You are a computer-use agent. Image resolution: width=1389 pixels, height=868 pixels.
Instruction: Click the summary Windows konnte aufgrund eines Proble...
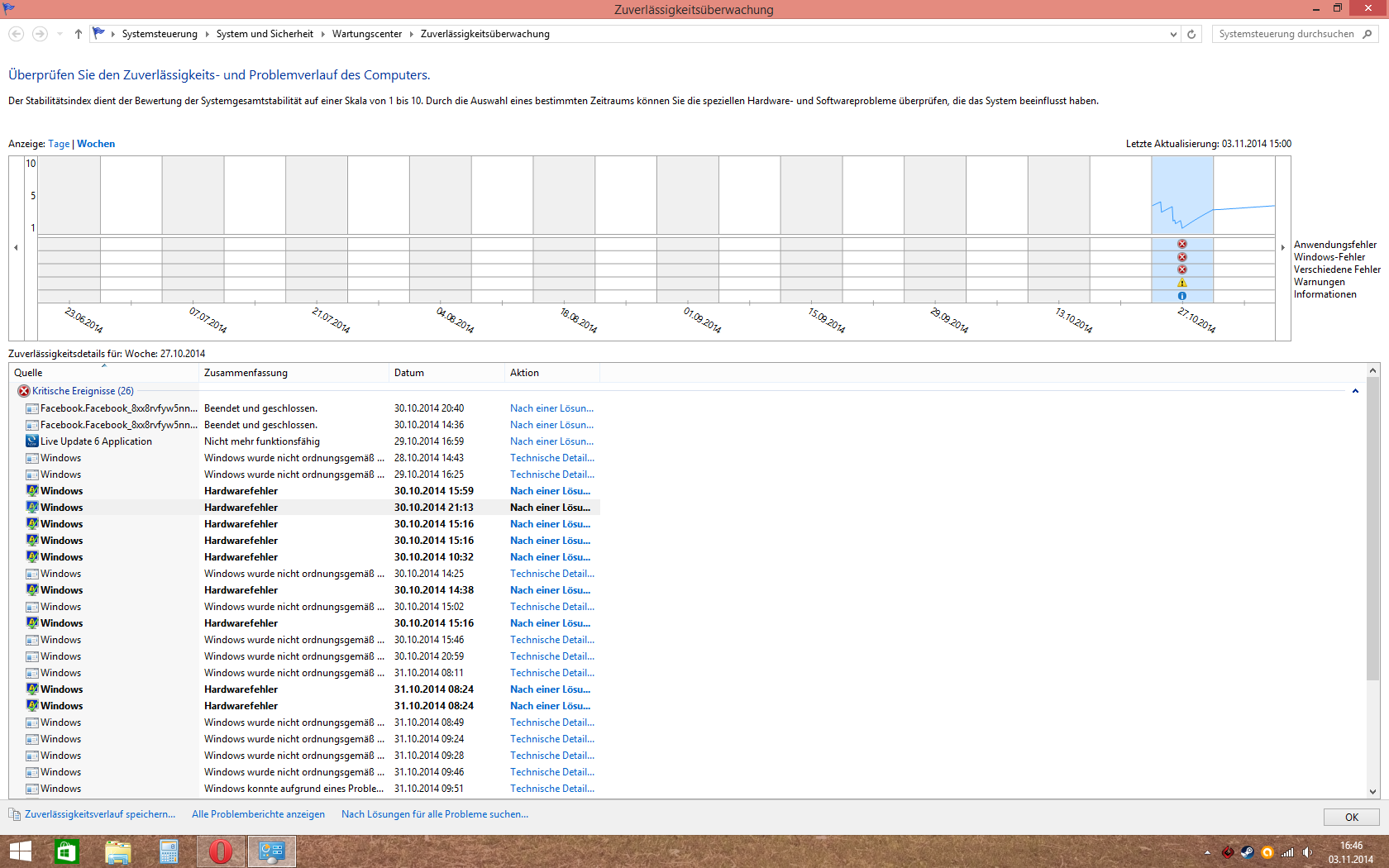pos(294,789)
